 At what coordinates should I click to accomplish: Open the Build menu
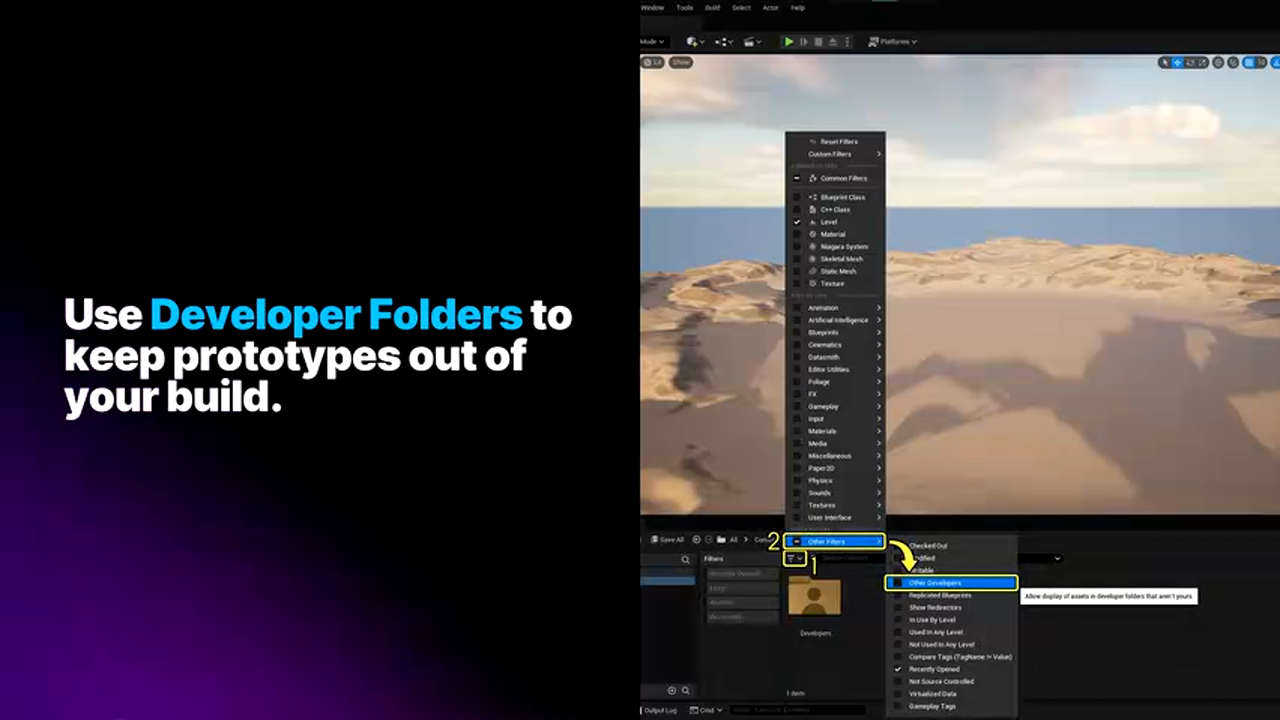712,7
